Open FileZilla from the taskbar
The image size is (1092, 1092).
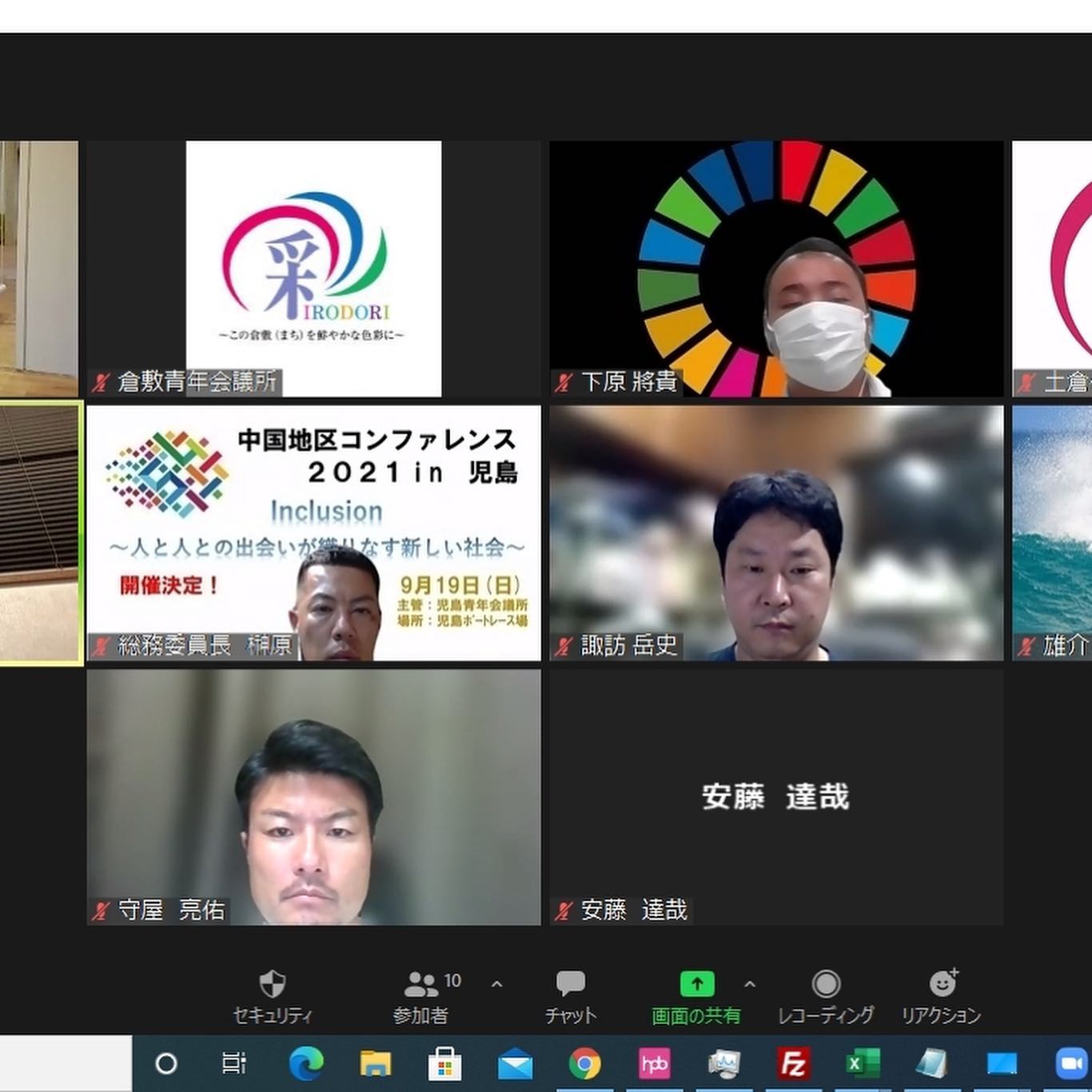(x=793, y=1064)
